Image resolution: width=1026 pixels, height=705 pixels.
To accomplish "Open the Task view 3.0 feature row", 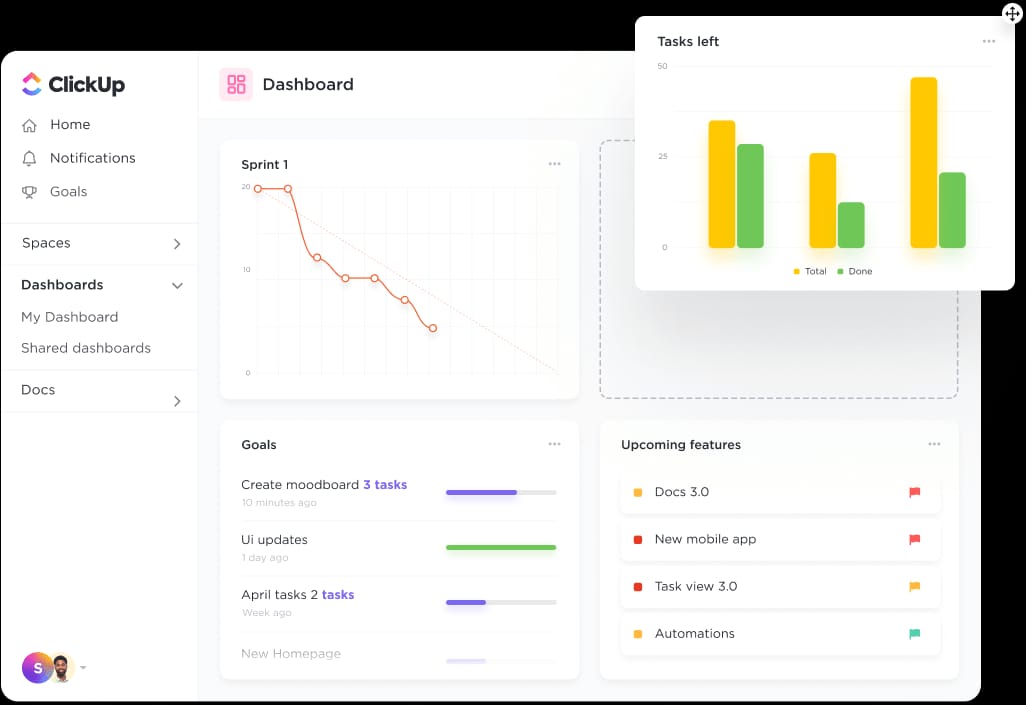I will point(780,587).
